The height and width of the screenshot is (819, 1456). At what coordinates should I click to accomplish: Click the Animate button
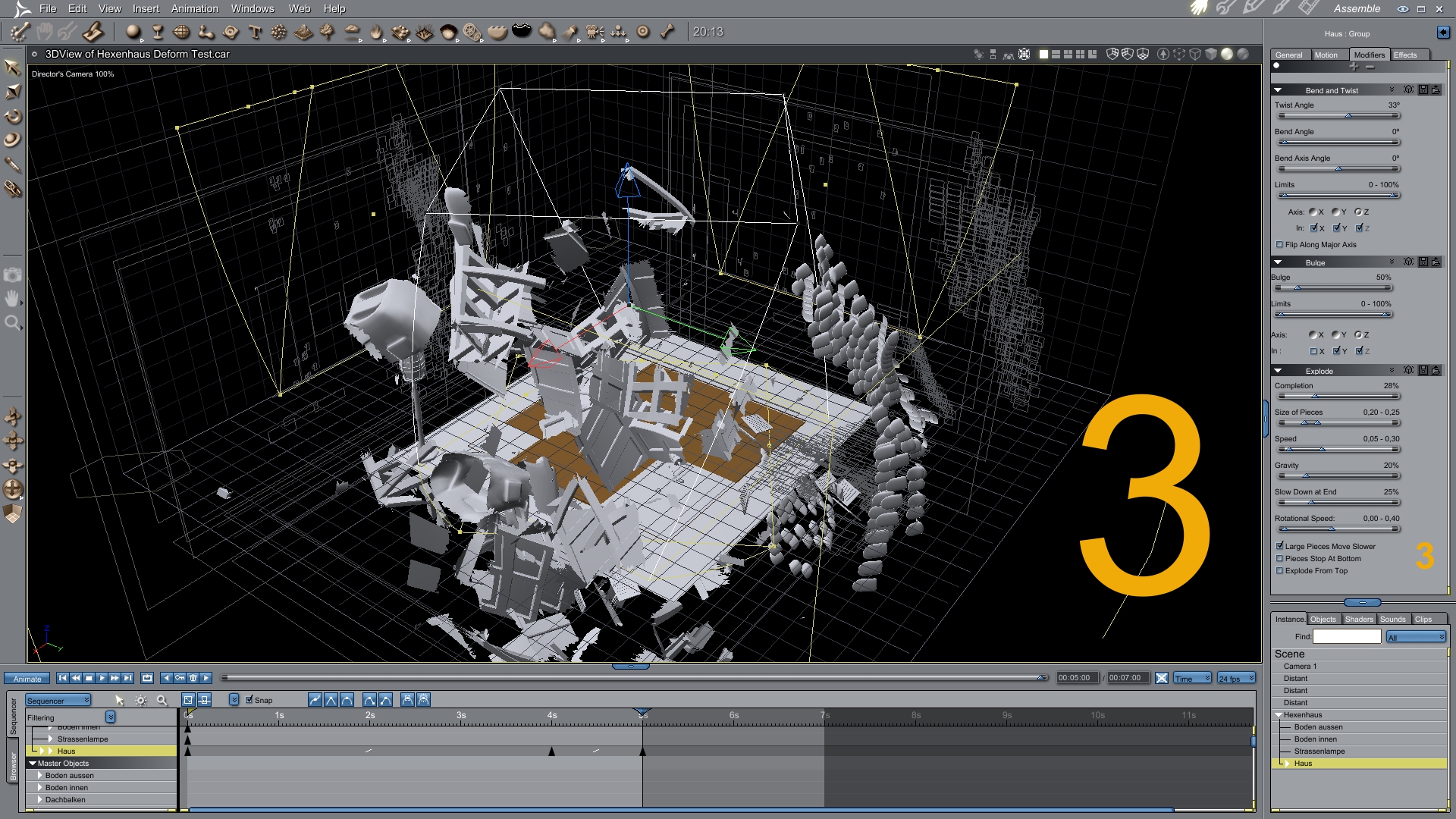(27, 679)
